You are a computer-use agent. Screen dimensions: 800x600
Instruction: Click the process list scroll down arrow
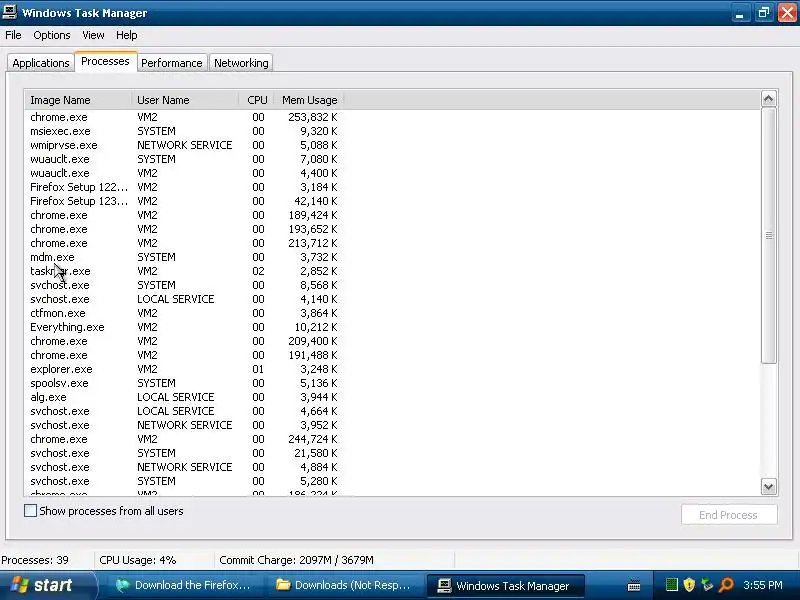(769, 486)
